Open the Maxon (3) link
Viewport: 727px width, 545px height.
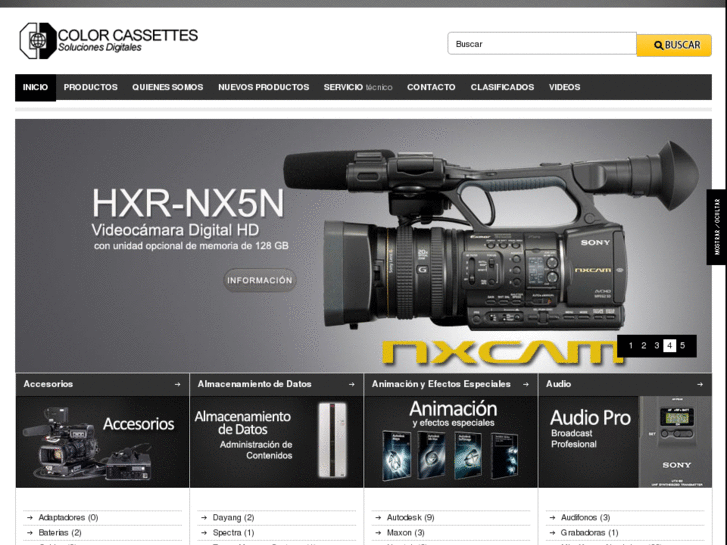point(405,533)
